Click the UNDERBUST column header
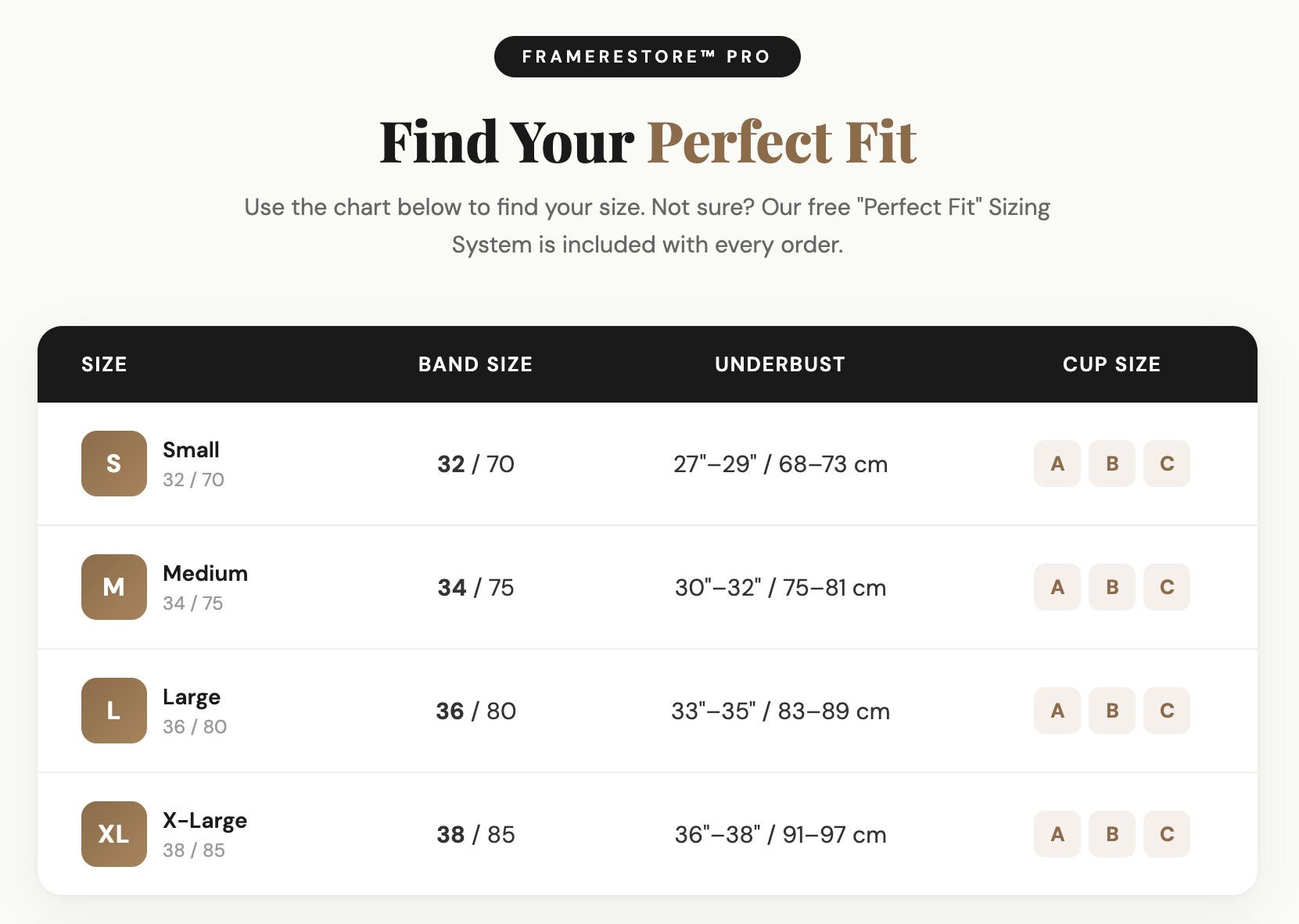1299x924 pixels. coord(780,364)
